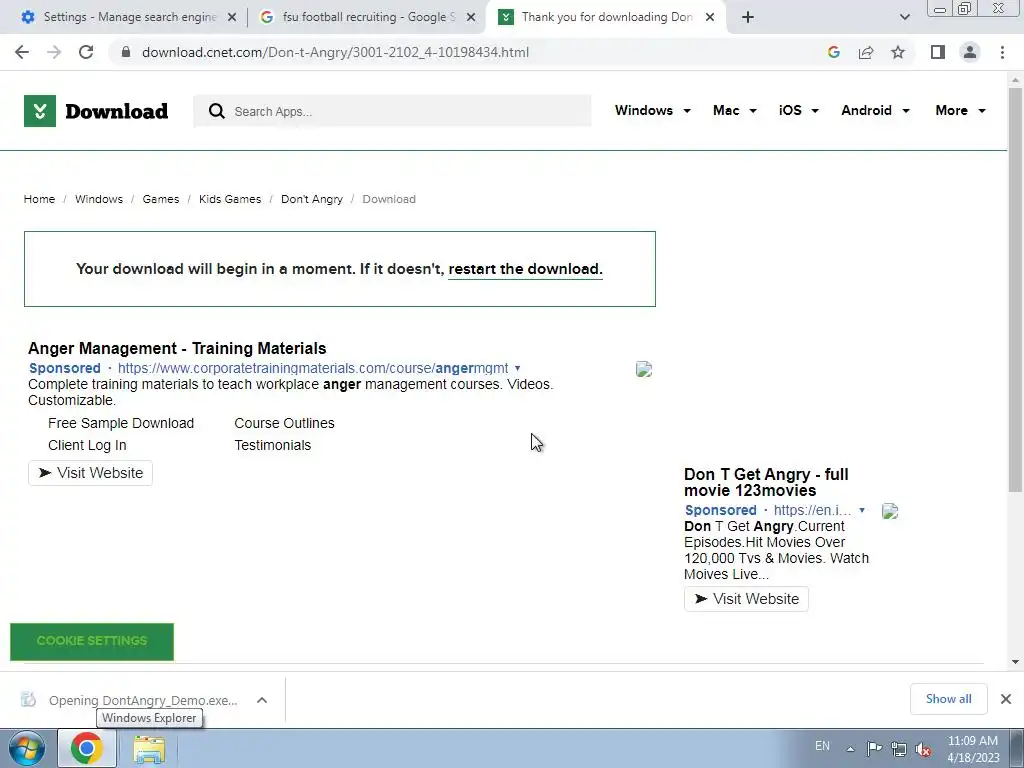Click Testimonials link
This screenshot has width=1024, height=768.
[x=272, y=445]
